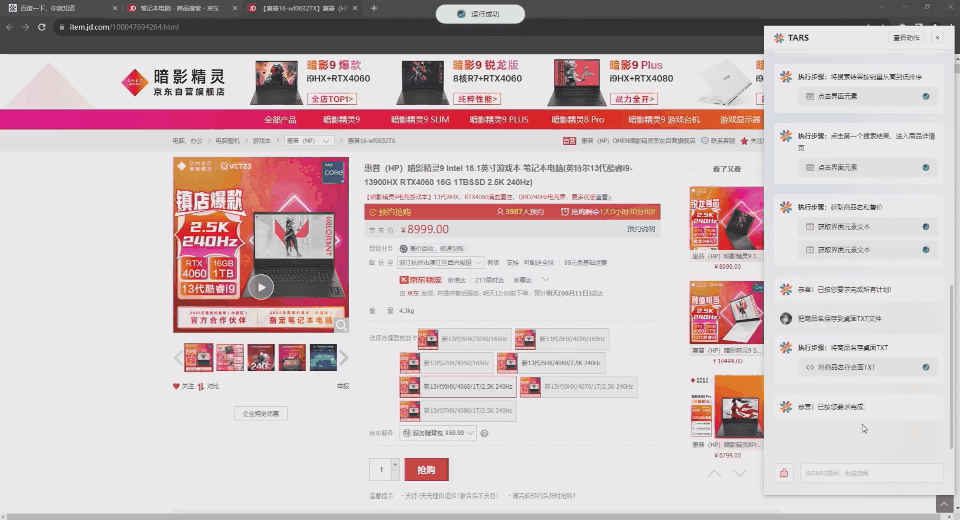The width and height of the screenshot is (960, 520).
Task: Choose the 新13代i9HX/4060/1T/2.5K 240Hz configuration
Action: point(459,387)
